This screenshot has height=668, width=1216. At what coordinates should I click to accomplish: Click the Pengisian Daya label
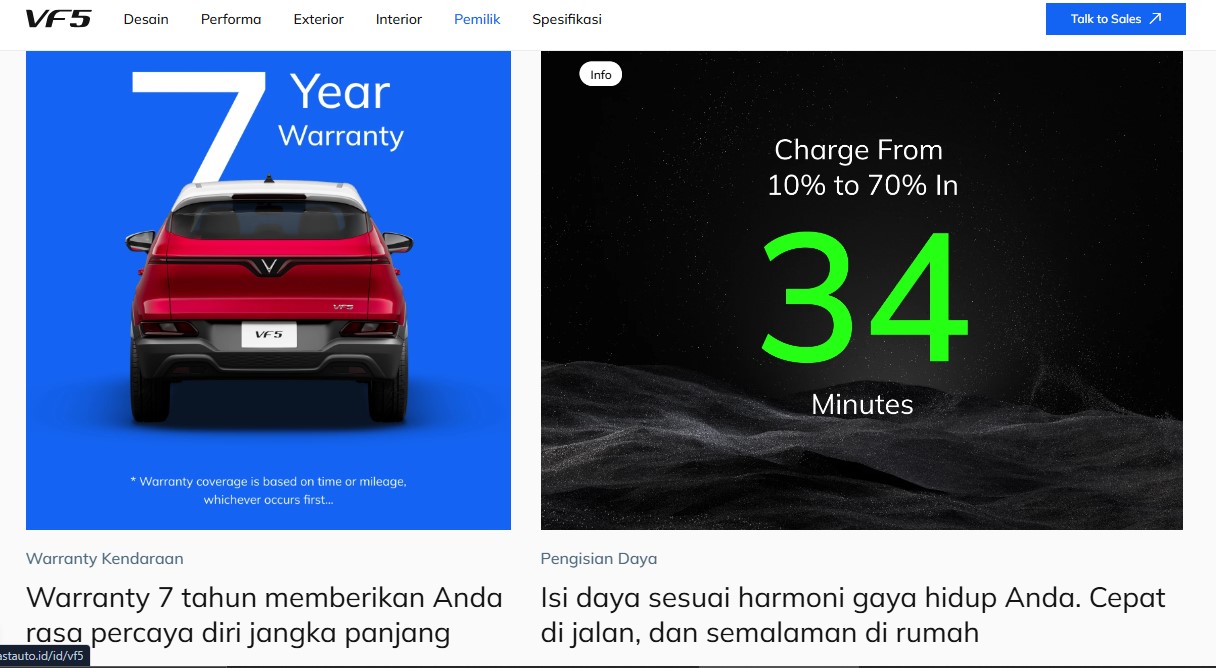[x=599, y=559]
